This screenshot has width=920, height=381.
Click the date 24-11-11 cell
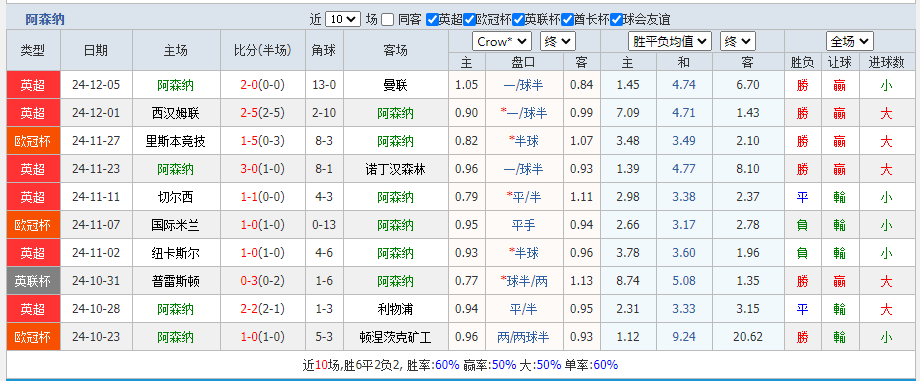coord(96,197)
